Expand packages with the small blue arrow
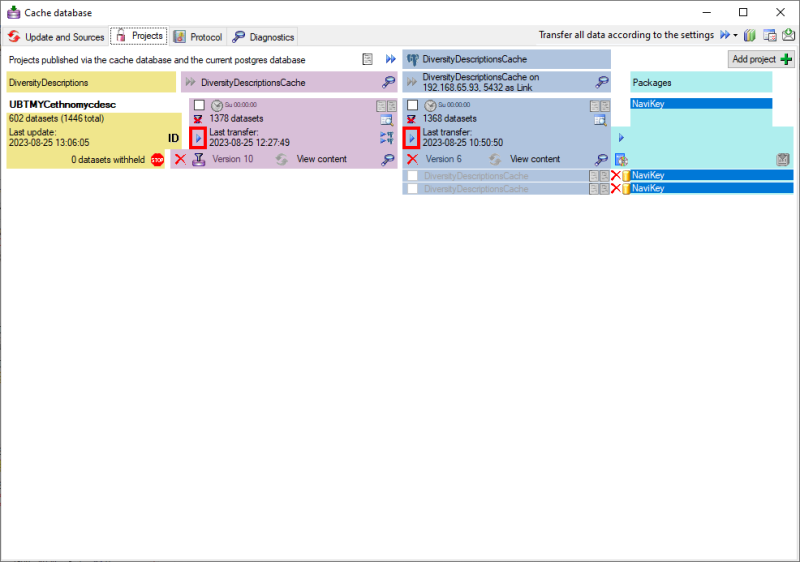 tap(620, 137)
